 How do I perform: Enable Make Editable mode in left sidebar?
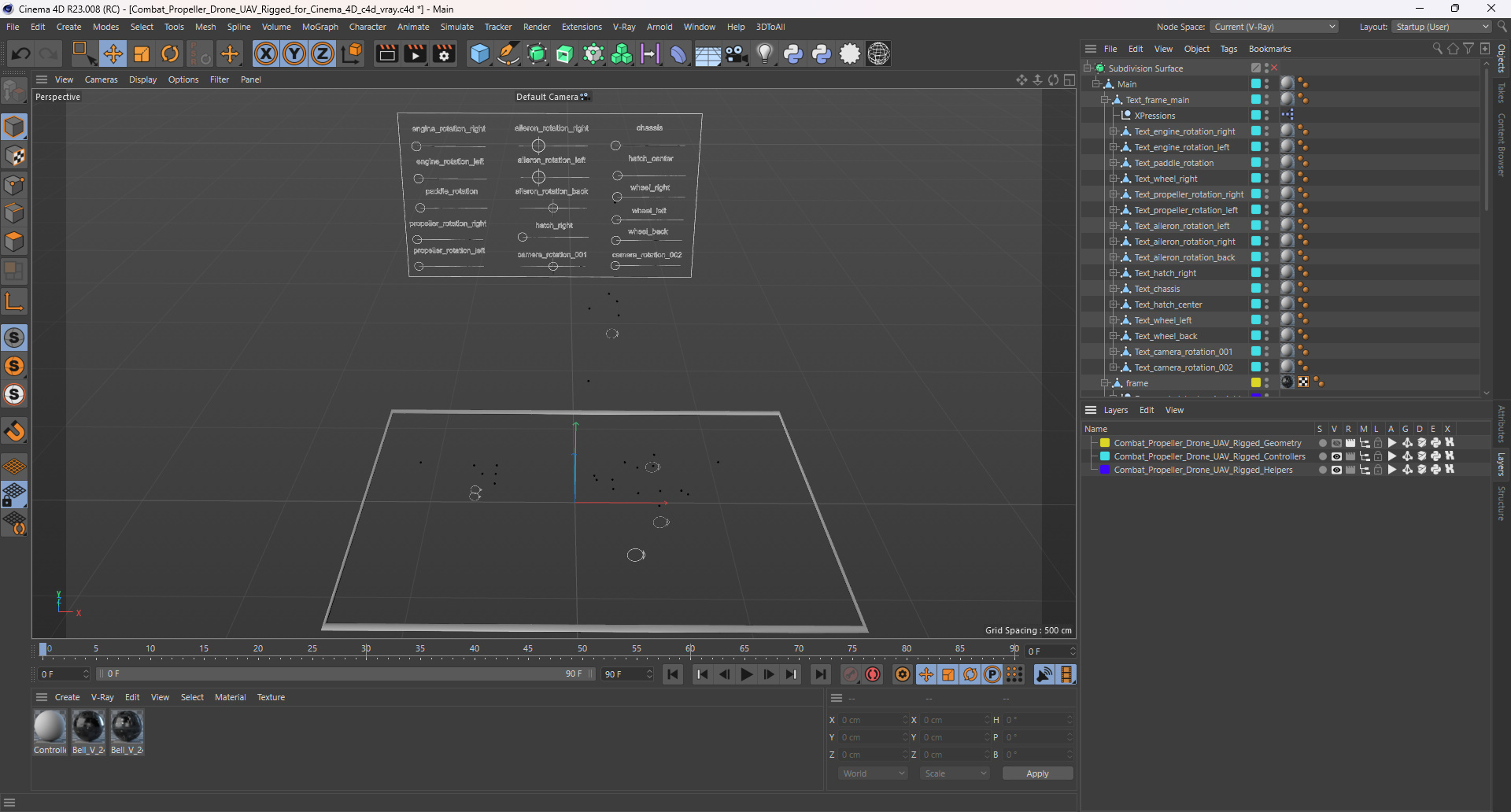[14, 92]
